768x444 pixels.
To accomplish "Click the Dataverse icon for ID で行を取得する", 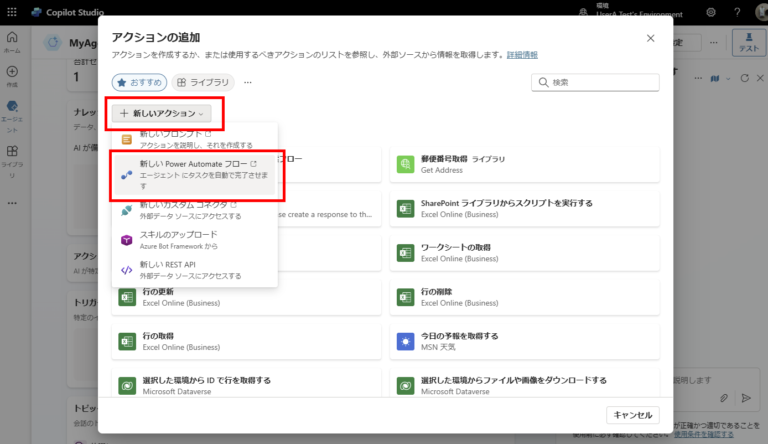I will pos(128,385).
